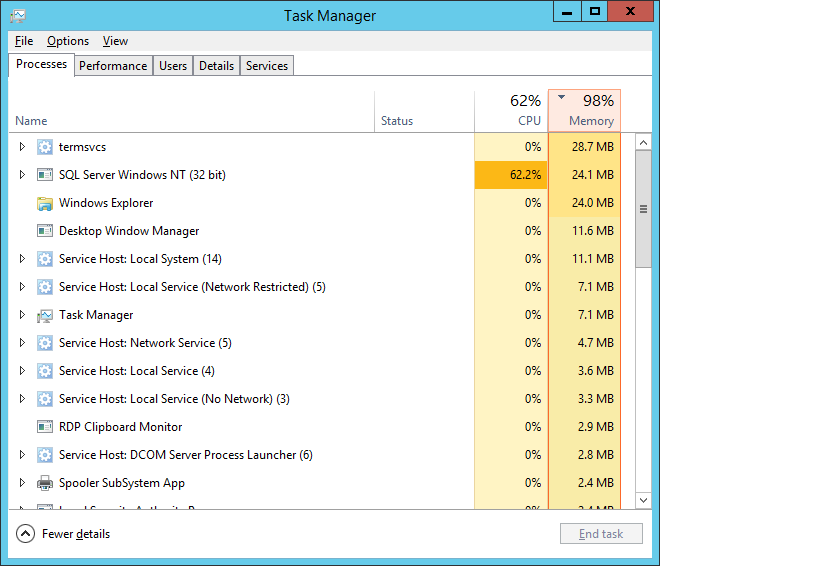
Task: Sort by the Memory column header
Action: pyautogui.click(x=584, y=111)
